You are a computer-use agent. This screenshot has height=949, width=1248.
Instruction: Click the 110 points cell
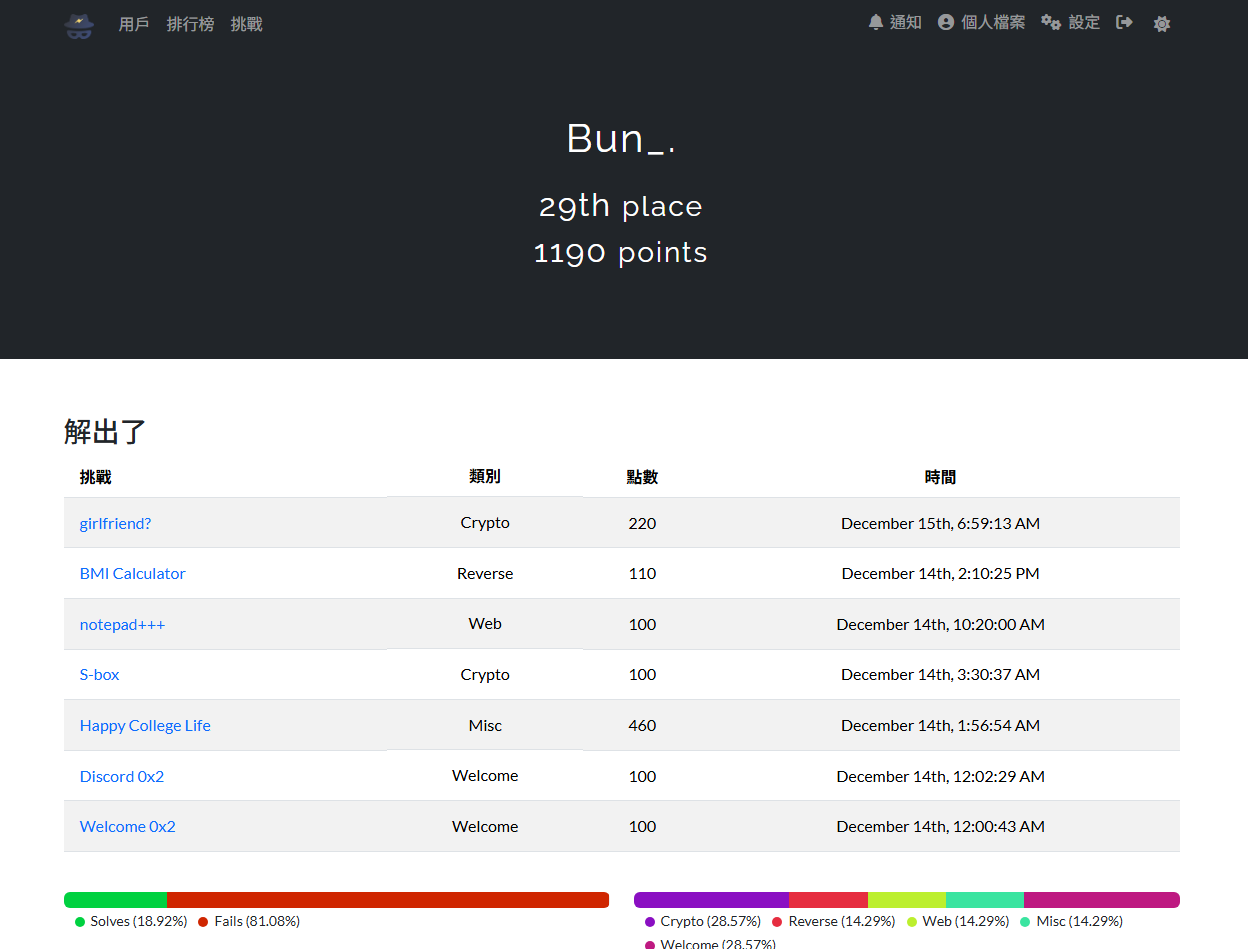click(642, 573)
